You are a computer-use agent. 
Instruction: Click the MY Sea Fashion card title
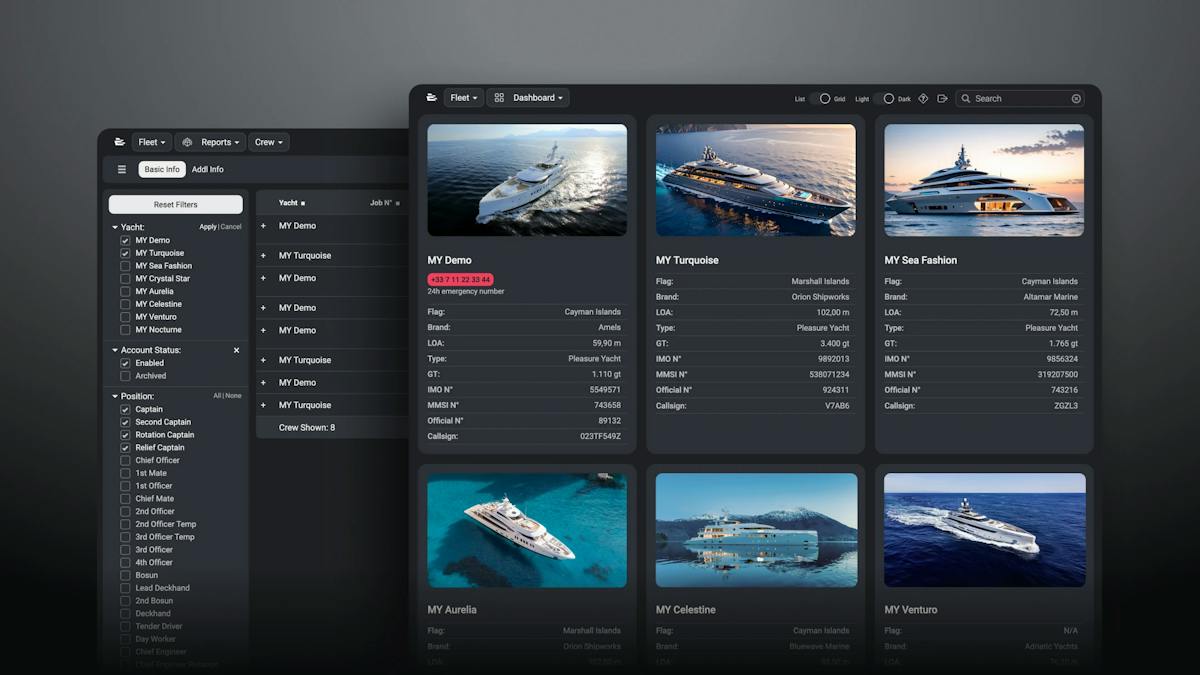(921, 260)
